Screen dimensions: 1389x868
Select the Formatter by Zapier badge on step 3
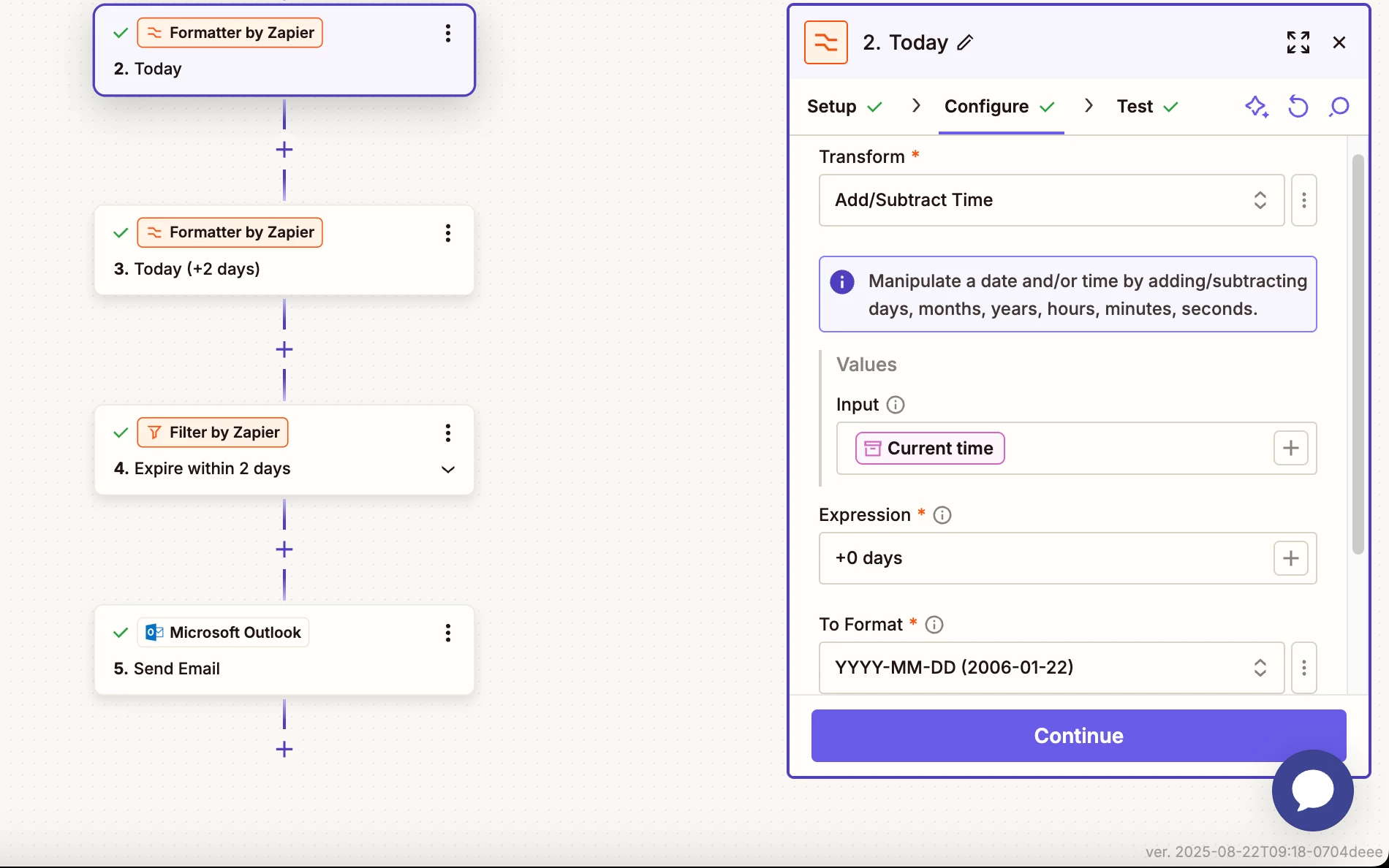[230, 232]
